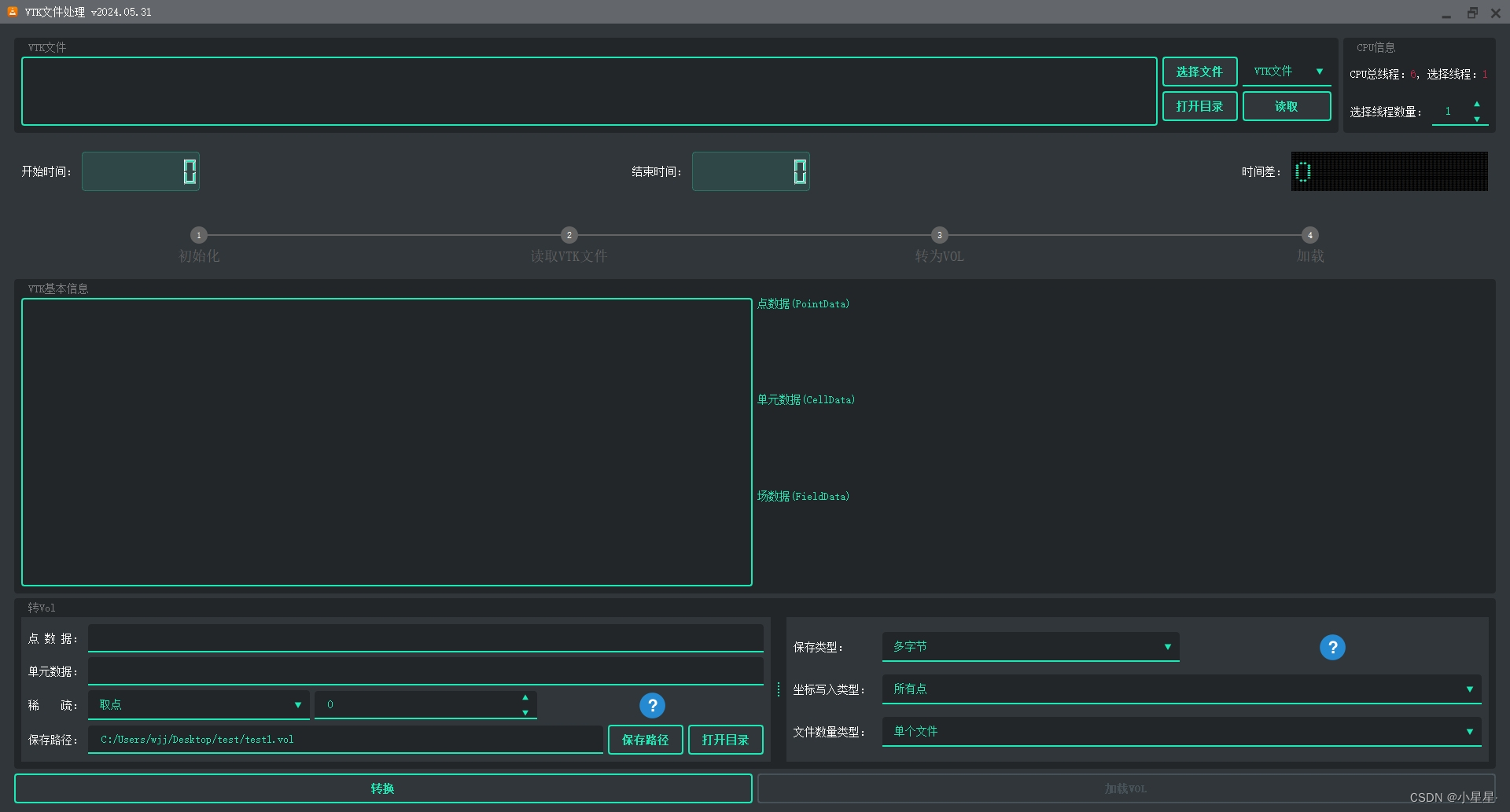The height and width of the screenshot is (812, 1510).
Task: Increase thread count with the up arrow
Action: (x=1477, y=105)
